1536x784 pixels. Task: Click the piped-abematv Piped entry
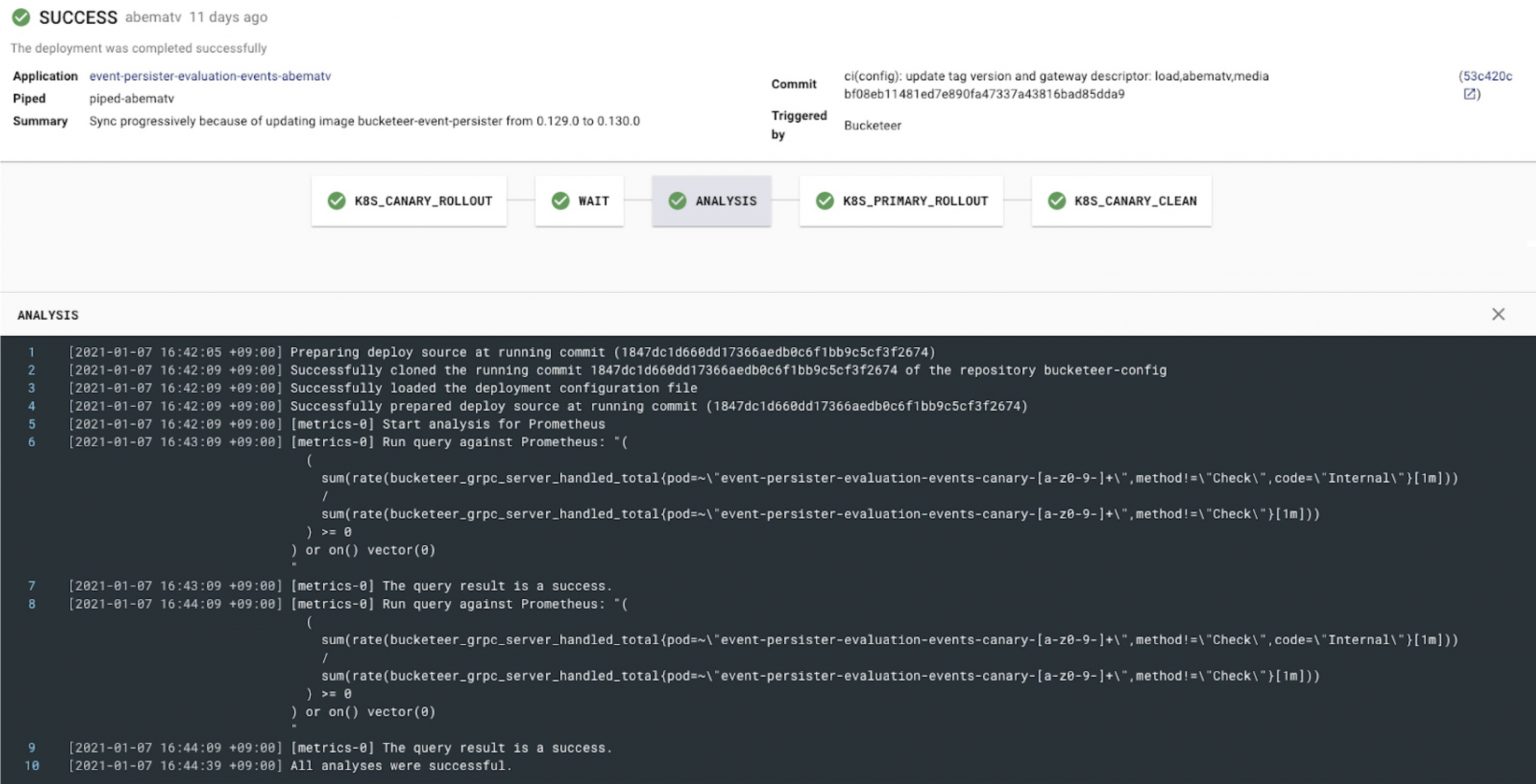click(x=132, y=98)
